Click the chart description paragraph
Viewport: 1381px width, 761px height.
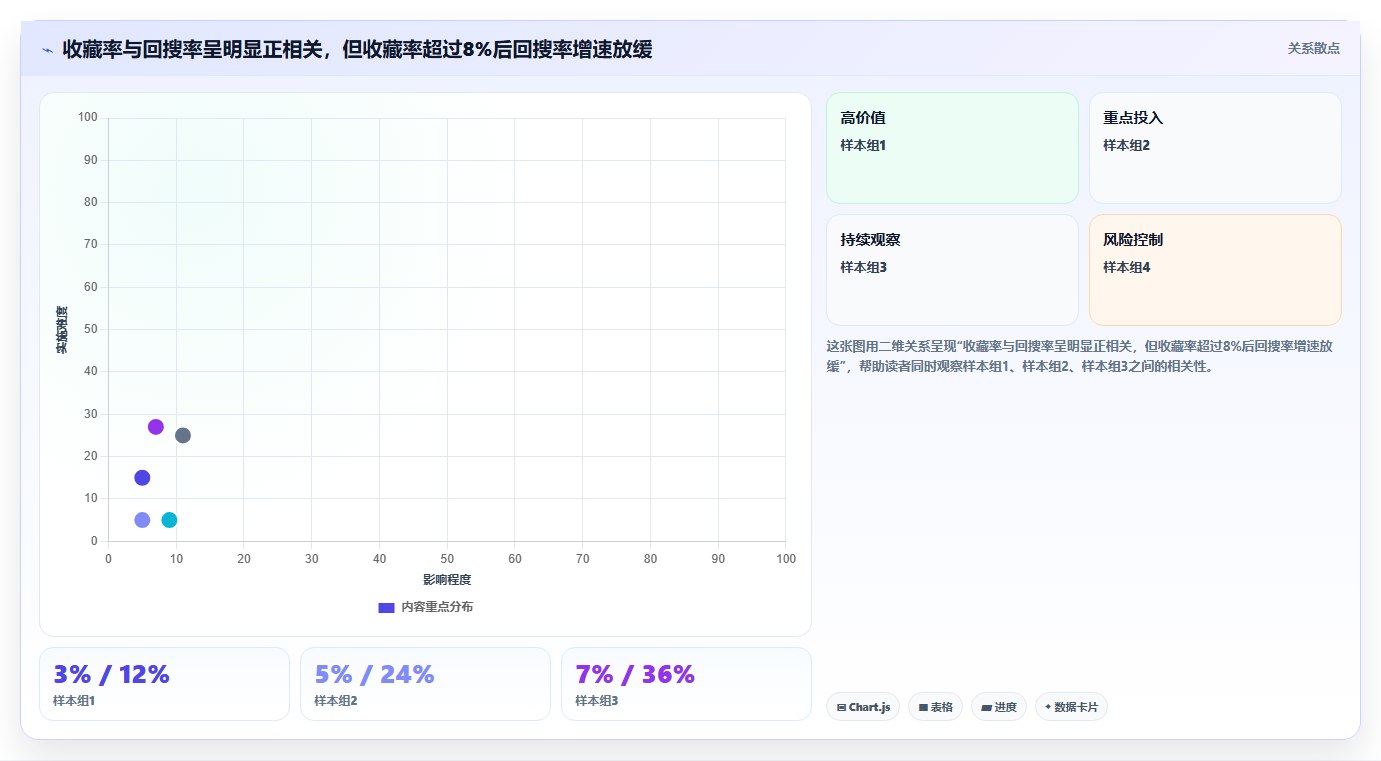(1079, 356)
